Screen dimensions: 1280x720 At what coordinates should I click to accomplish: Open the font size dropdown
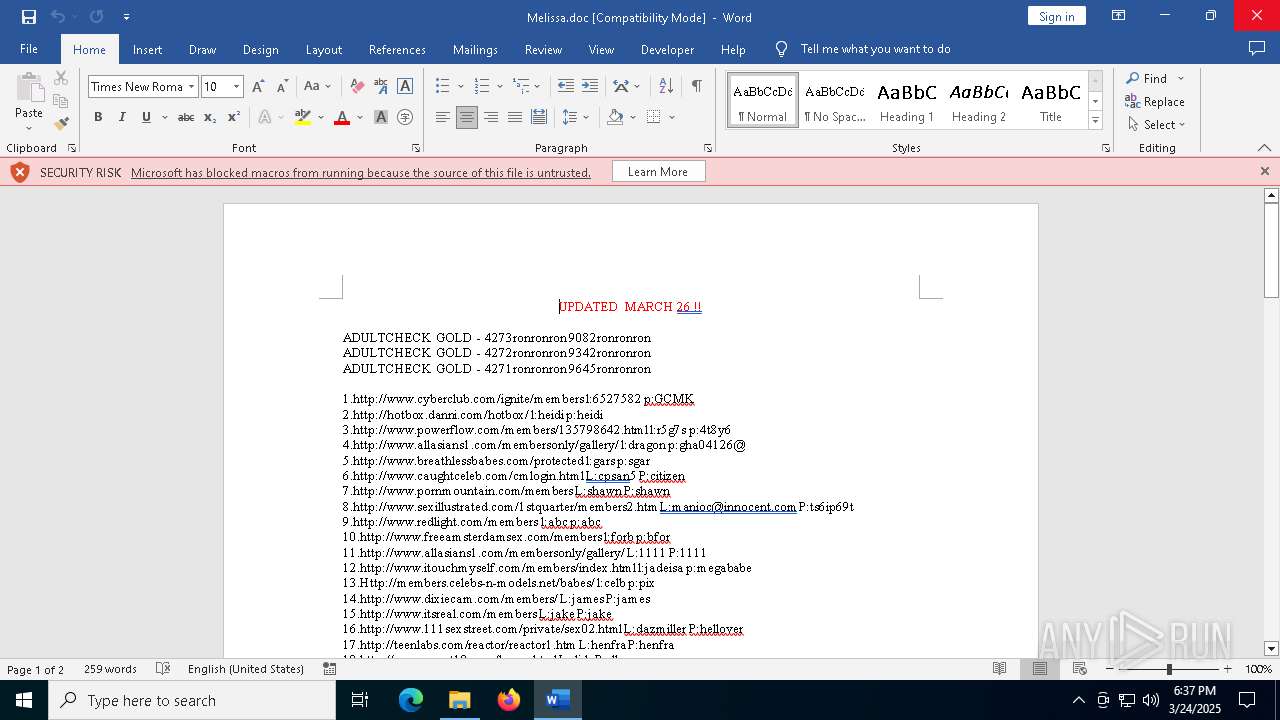237,87
